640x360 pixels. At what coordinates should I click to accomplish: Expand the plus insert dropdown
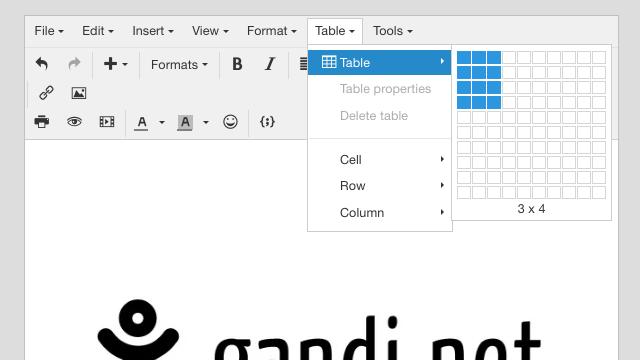pos(116,64)
